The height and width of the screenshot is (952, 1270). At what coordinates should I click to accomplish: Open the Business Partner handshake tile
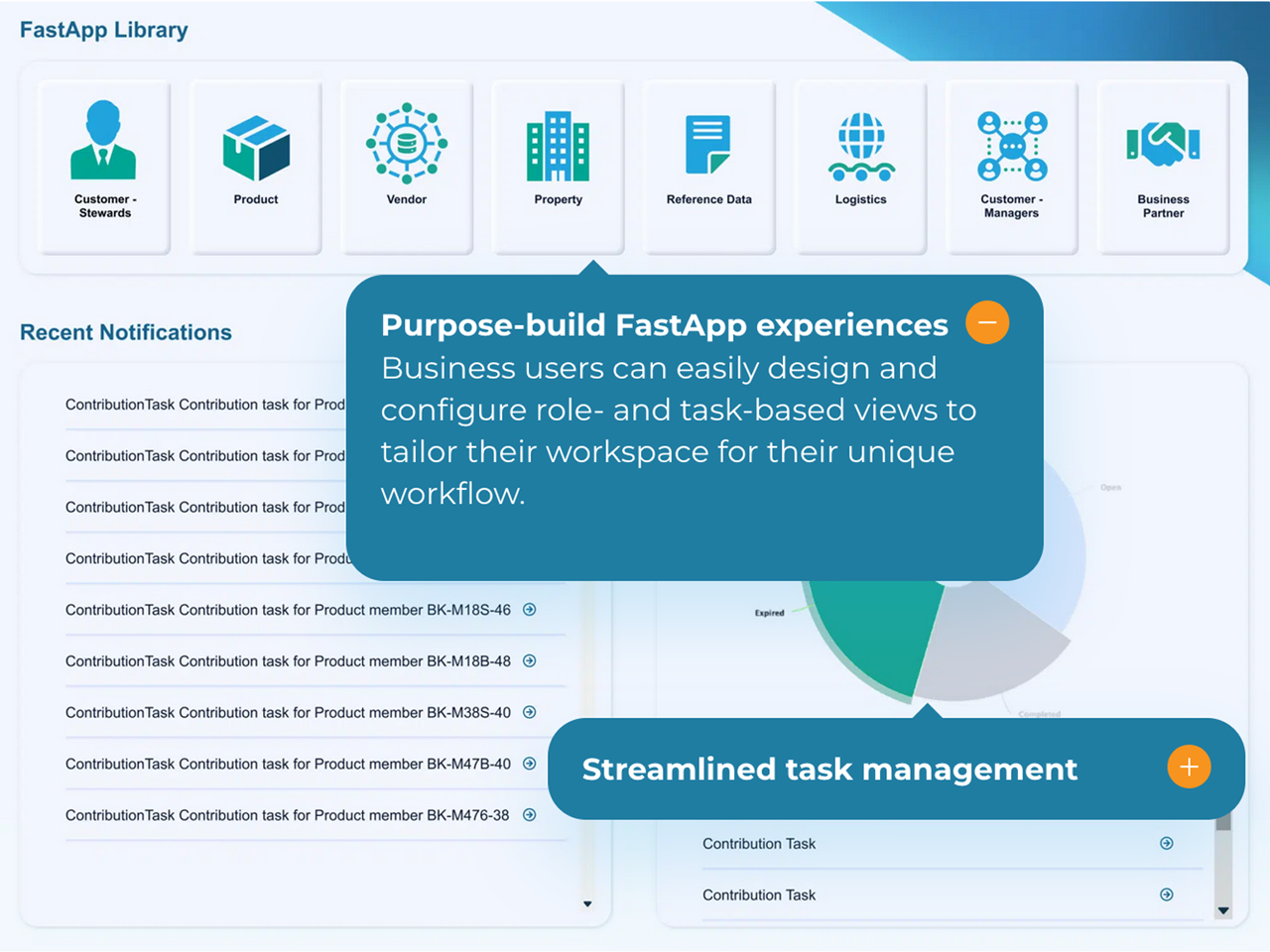tap(1163, 166)
